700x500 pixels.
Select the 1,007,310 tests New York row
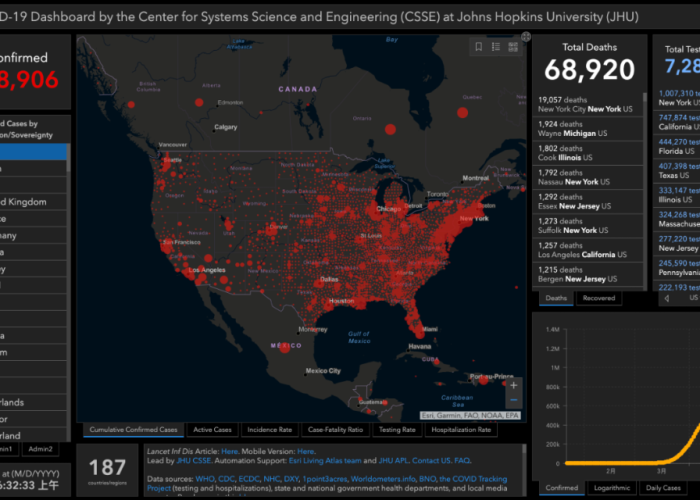677,98
